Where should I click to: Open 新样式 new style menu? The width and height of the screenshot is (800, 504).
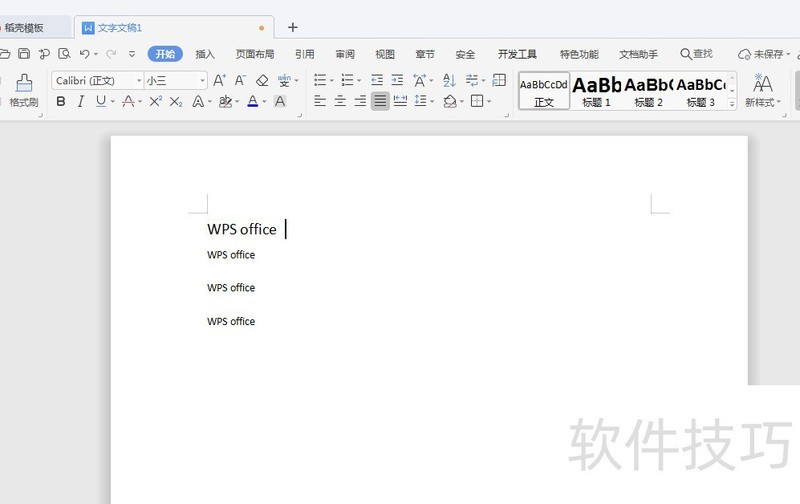pyautogui.click(x=762, y=90)
